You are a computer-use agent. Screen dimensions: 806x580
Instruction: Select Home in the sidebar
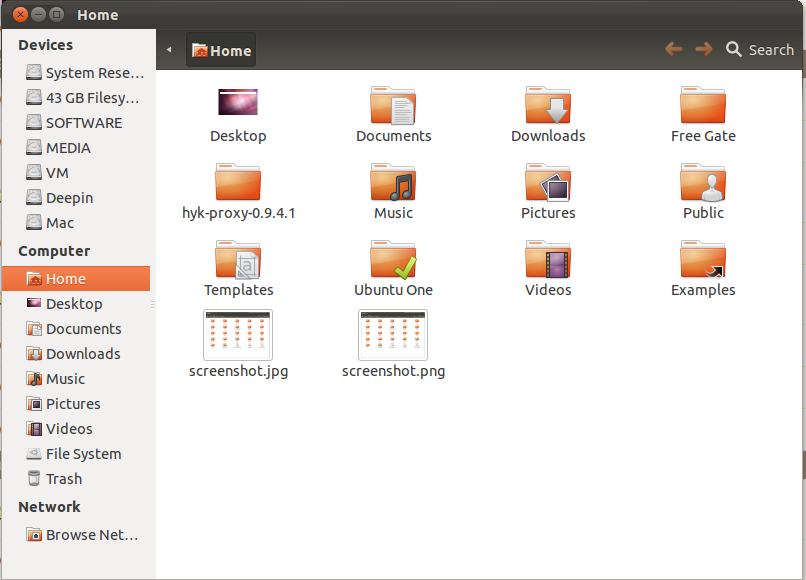coord(76,279)
